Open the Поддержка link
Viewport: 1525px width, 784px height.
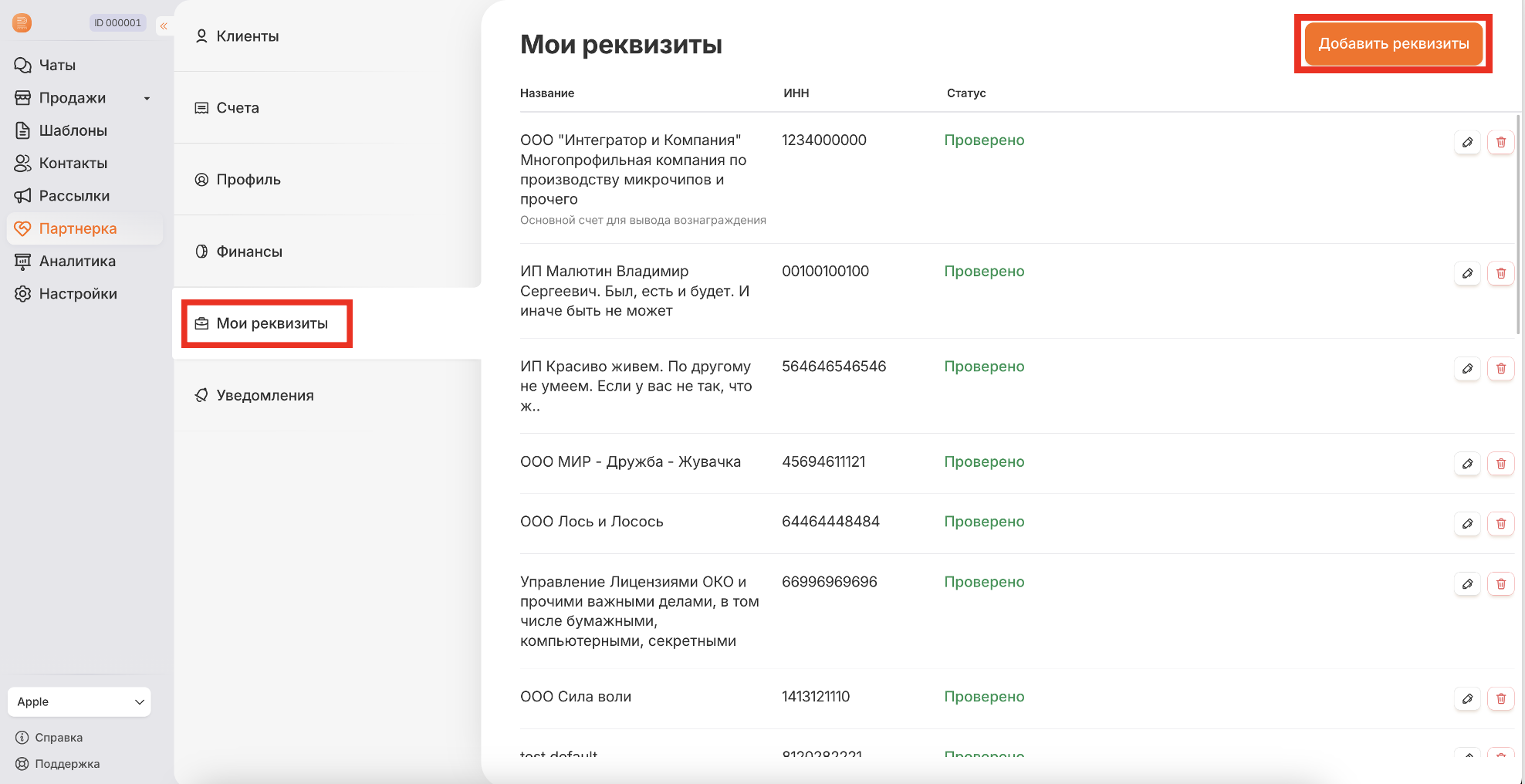[x=67, y=764]
